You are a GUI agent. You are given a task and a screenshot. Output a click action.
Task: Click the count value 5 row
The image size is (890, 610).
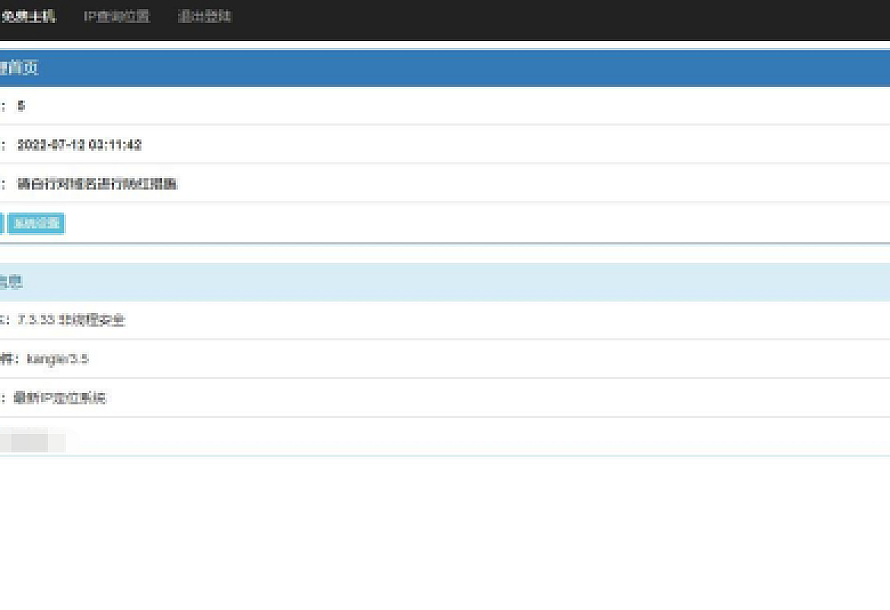[x=21, y=106]
